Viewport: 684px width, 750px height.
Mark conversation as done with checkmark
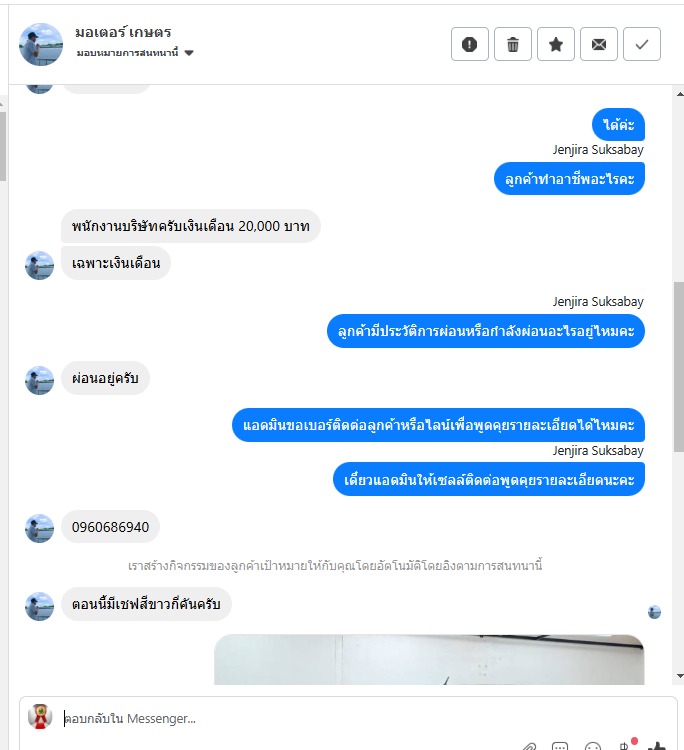[641, 44]
